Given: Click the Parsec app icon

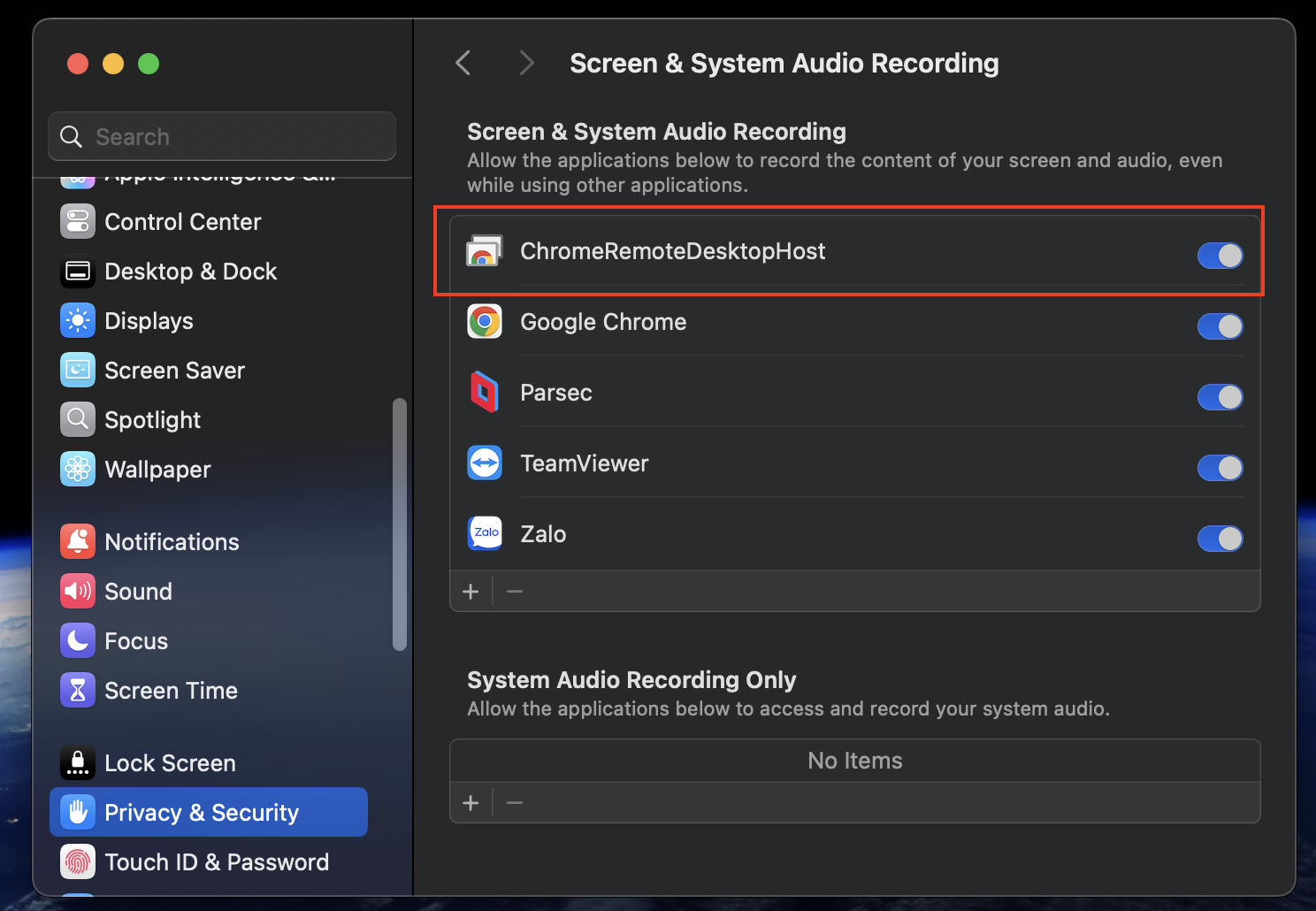Looking at the screenshot, I should [485, 393].
